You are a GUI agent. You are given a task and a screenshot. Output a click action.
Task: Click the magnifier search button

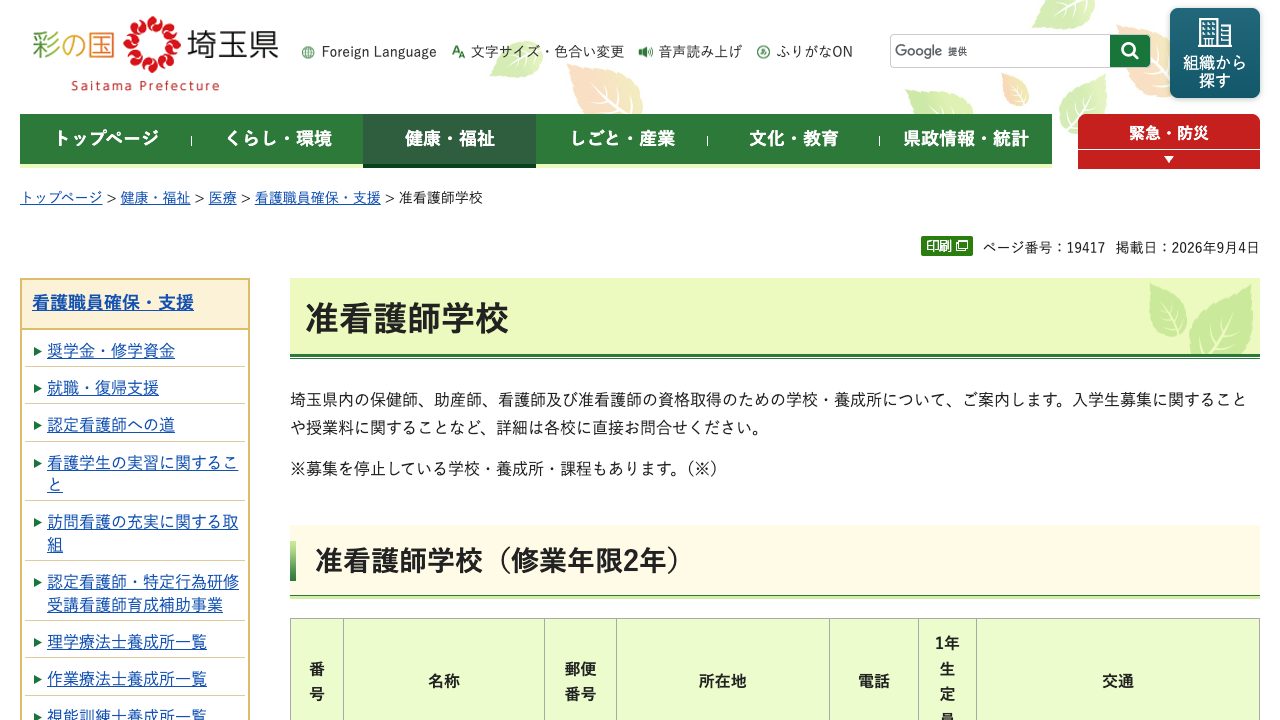(x=1130, y=51)
